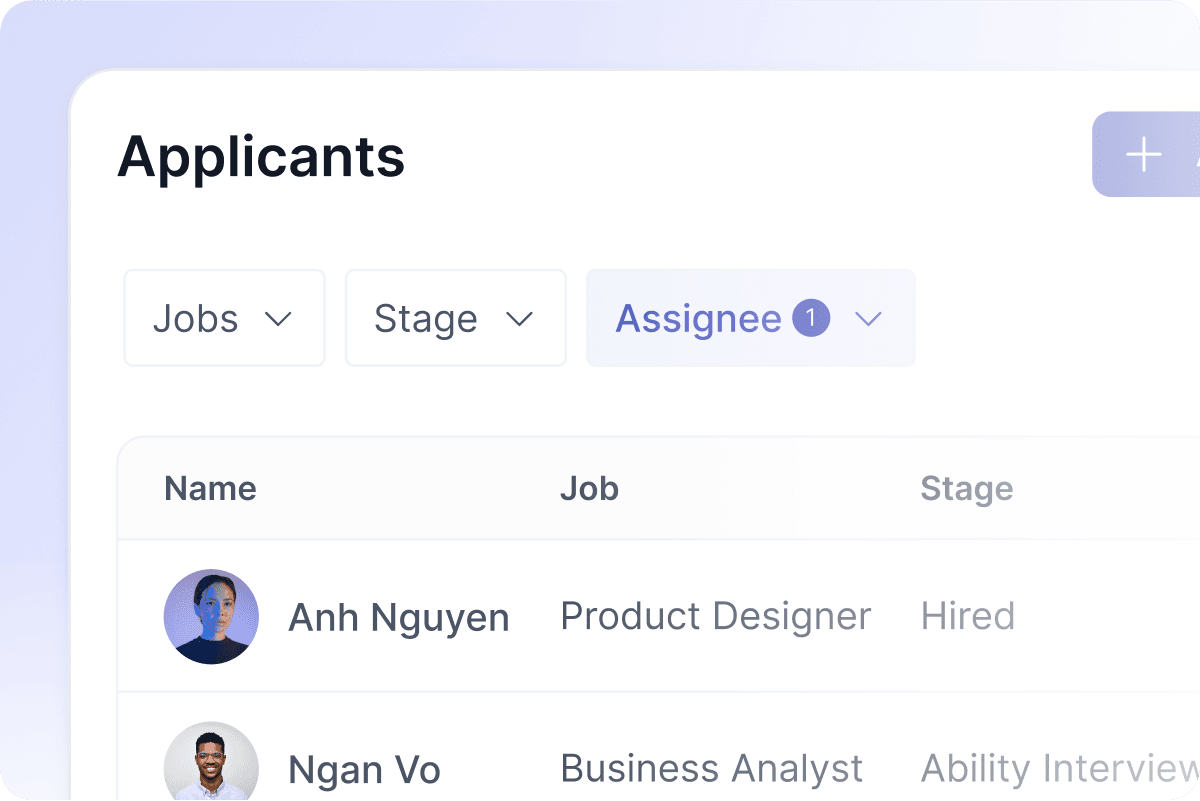Viewport: 1200px width, 801px height.
Task: Sort by the Stage column header
Action: coord(966,488)
